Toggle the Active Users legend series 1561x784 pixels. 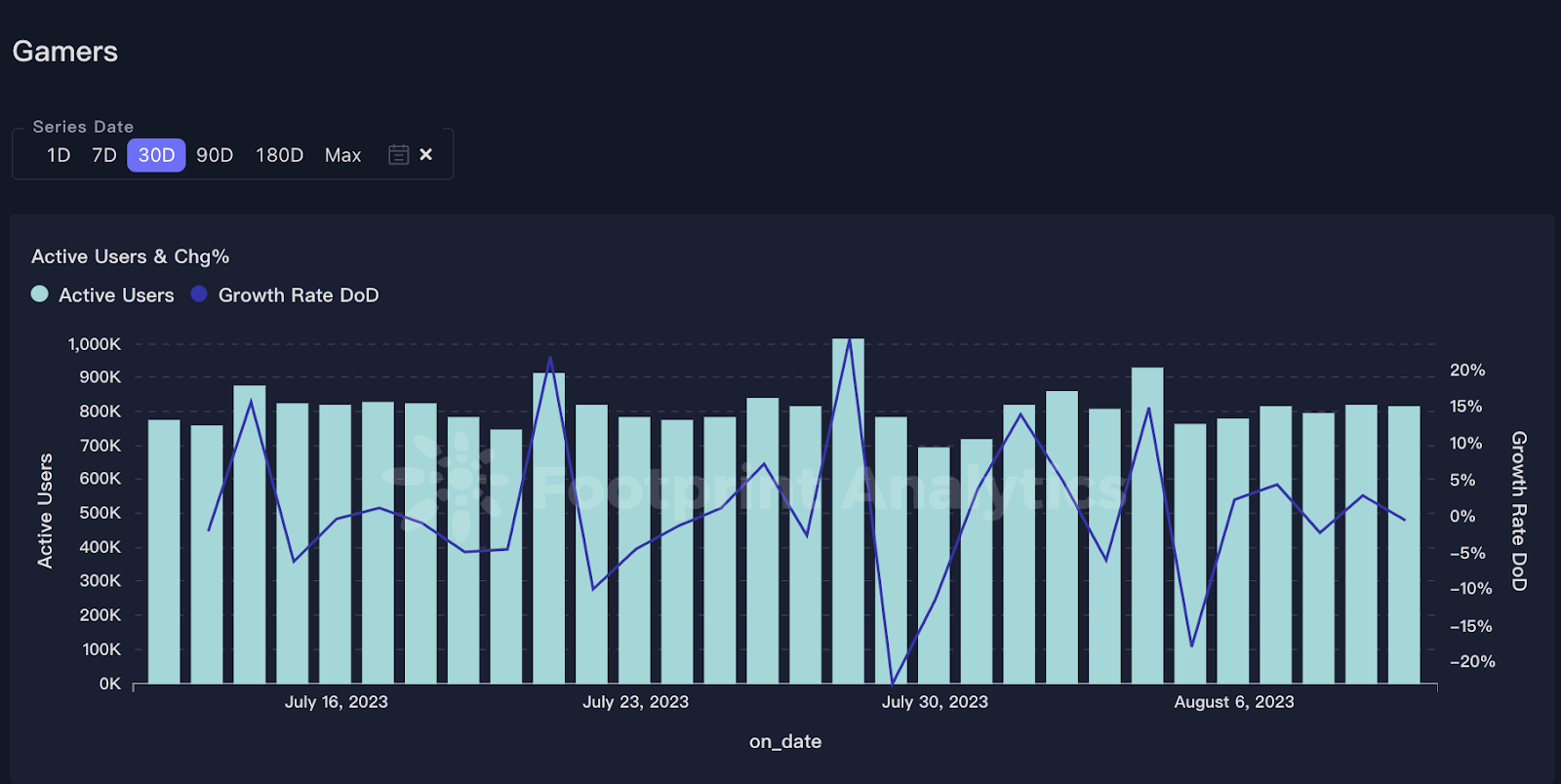(102, 294)
